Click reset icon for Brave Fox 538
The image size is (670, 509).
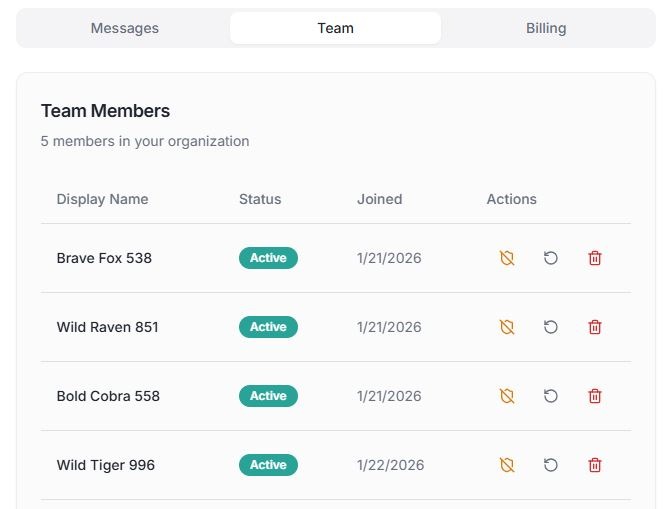pyautogui.click(x=551, y=258)
